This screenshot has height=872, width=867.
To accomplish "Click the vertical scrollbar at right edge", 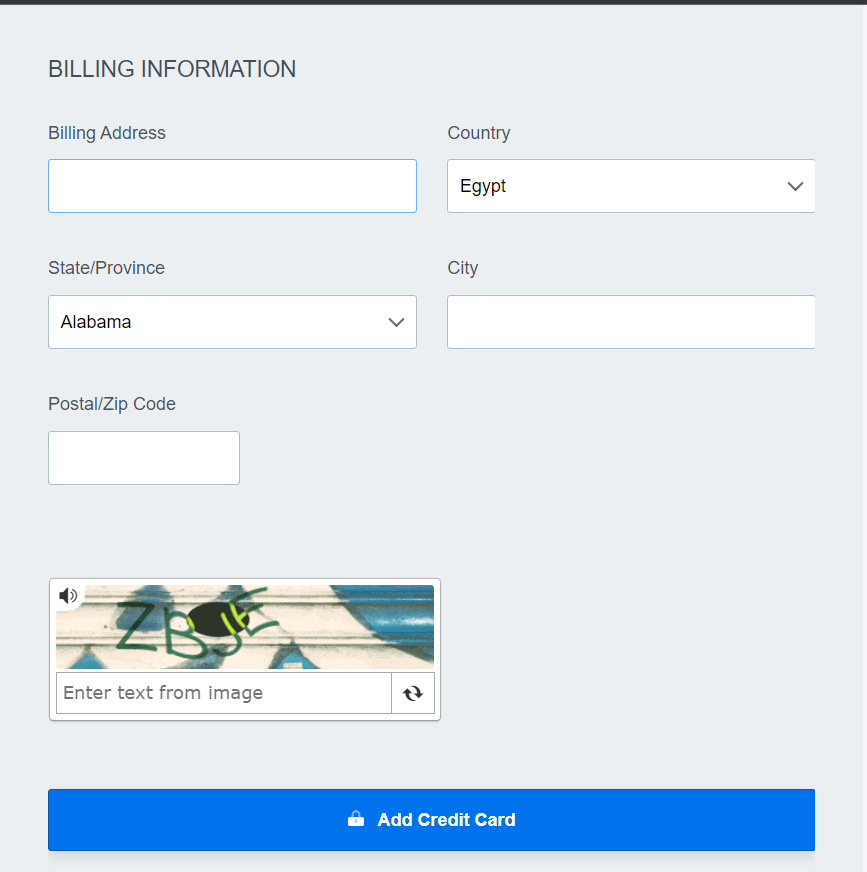I will point(864,438).
